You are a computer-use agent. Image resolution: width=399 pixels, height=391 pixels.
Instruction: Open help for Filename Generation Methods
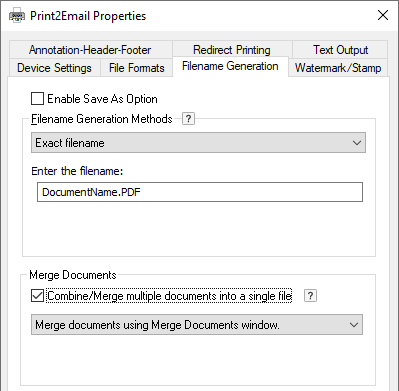click(x=188, y=118)
